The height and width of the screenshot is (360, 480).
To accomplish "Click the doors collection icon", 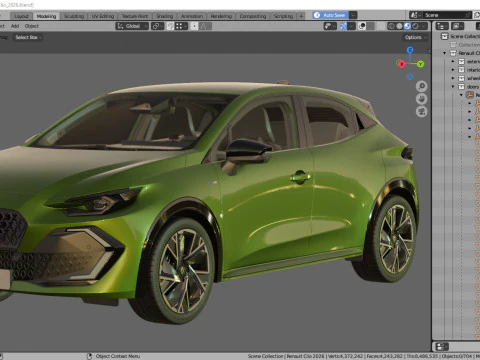I will click(x=461, y=87).
